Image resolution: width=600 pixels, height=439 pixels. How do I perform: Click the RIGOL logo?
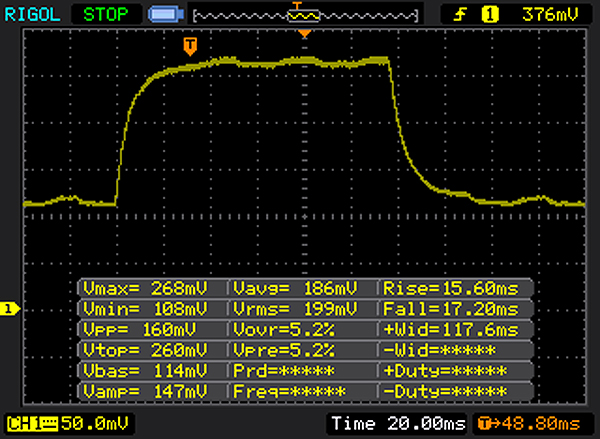coord(32,15)
